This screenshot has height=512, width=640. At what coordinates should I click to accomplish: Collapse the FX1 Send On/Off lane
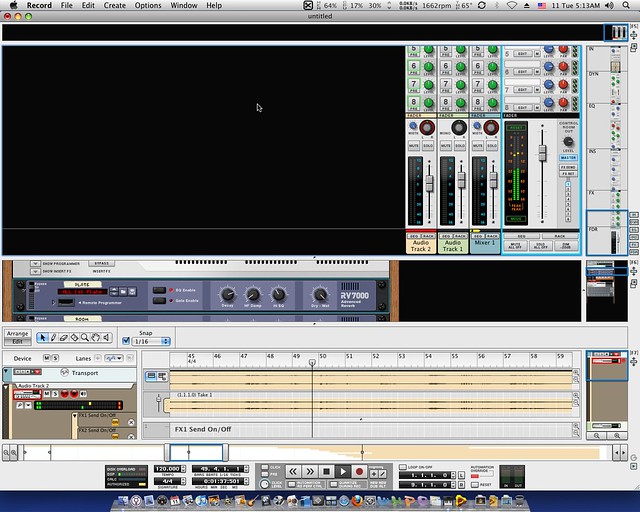75,415
